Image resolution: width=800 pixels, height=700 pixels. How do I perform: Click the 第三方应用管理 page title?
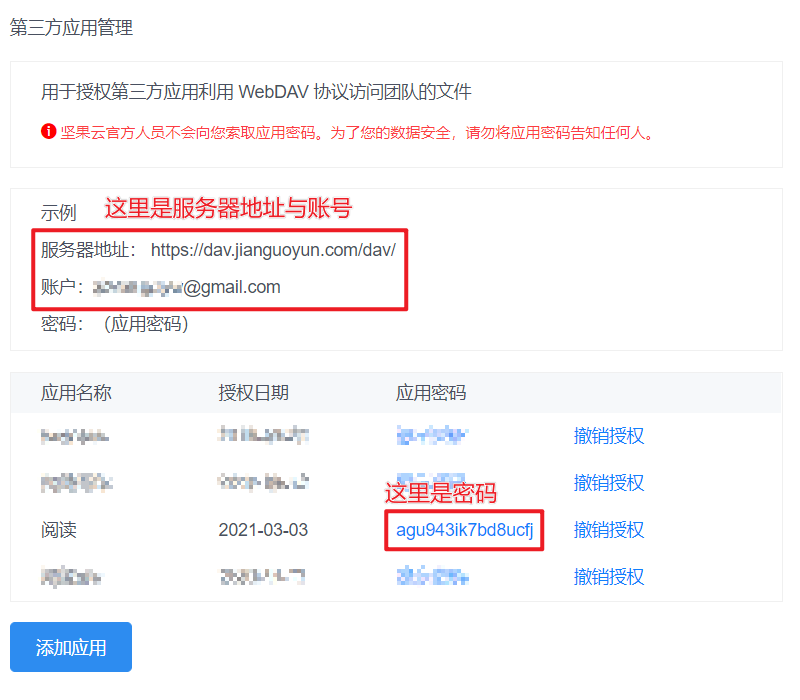coord(71,27)
